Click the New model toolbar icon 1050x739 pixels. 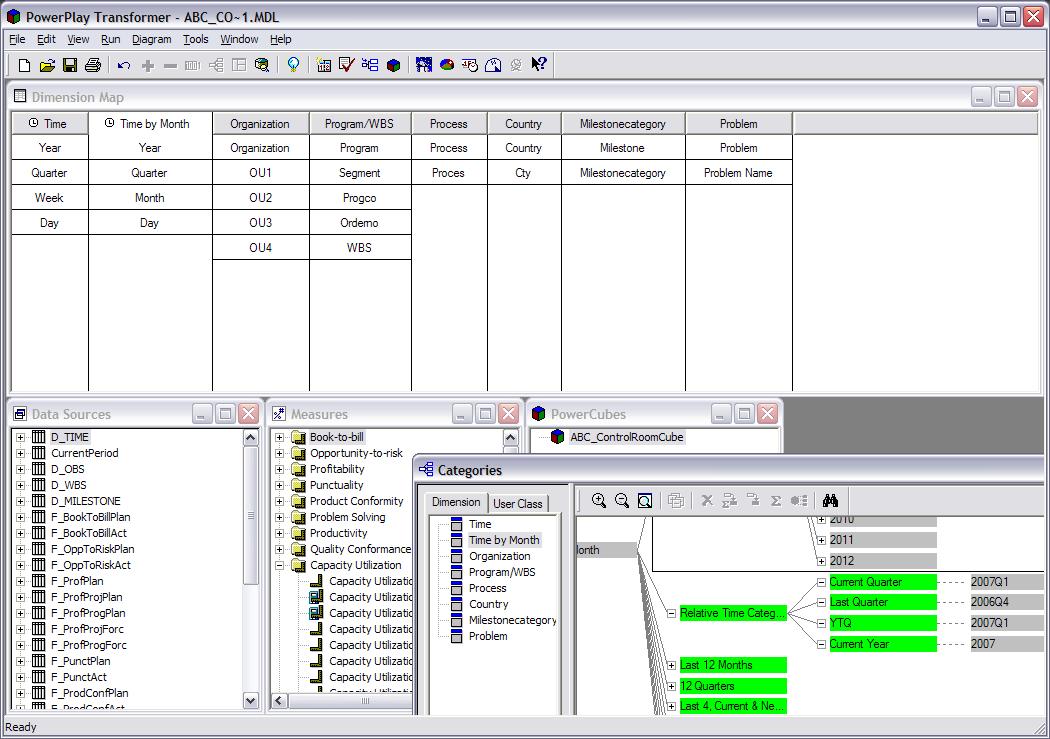(24, 65)
